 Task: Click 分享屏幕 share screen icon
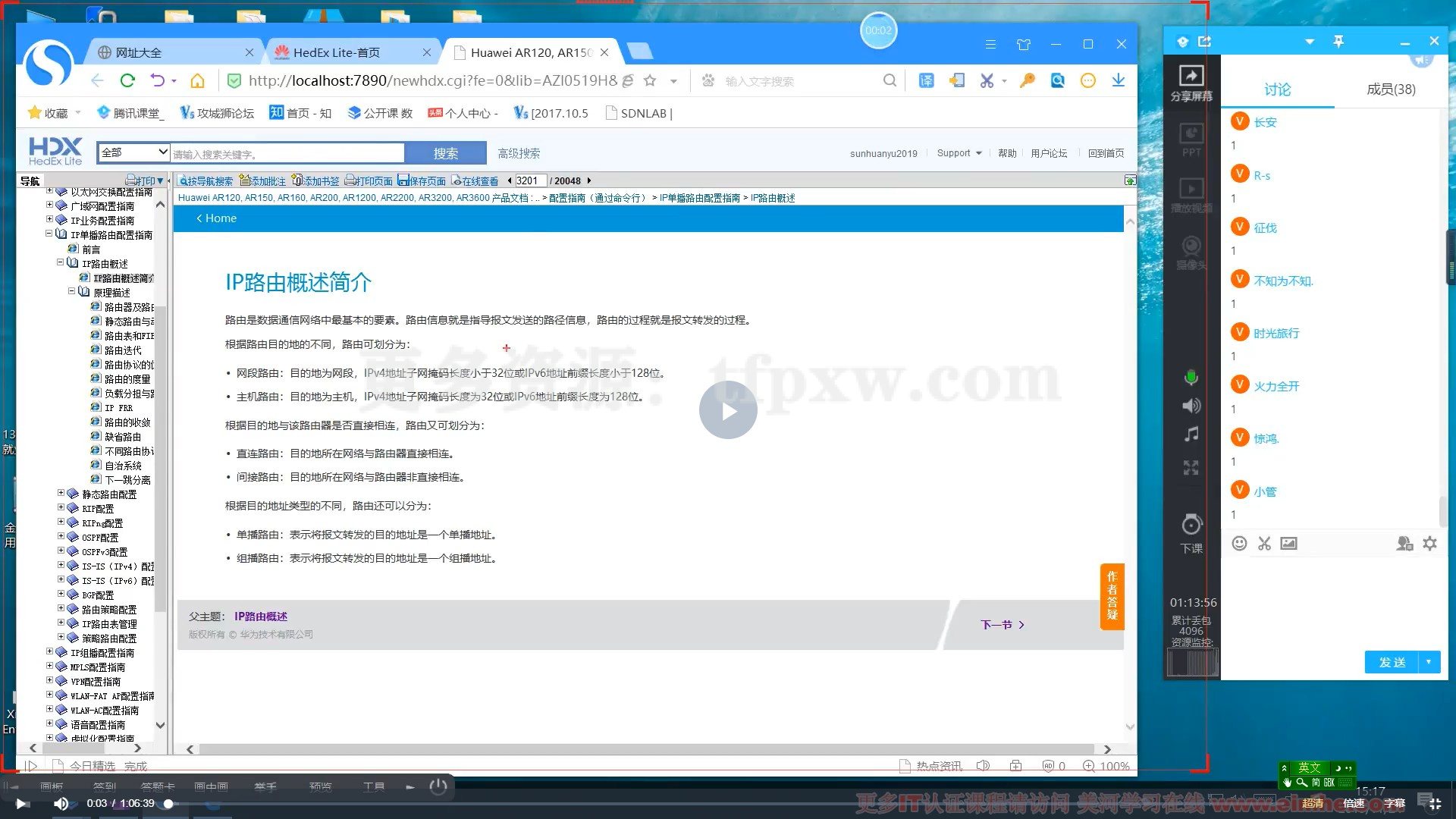(x=1191, y=82)
